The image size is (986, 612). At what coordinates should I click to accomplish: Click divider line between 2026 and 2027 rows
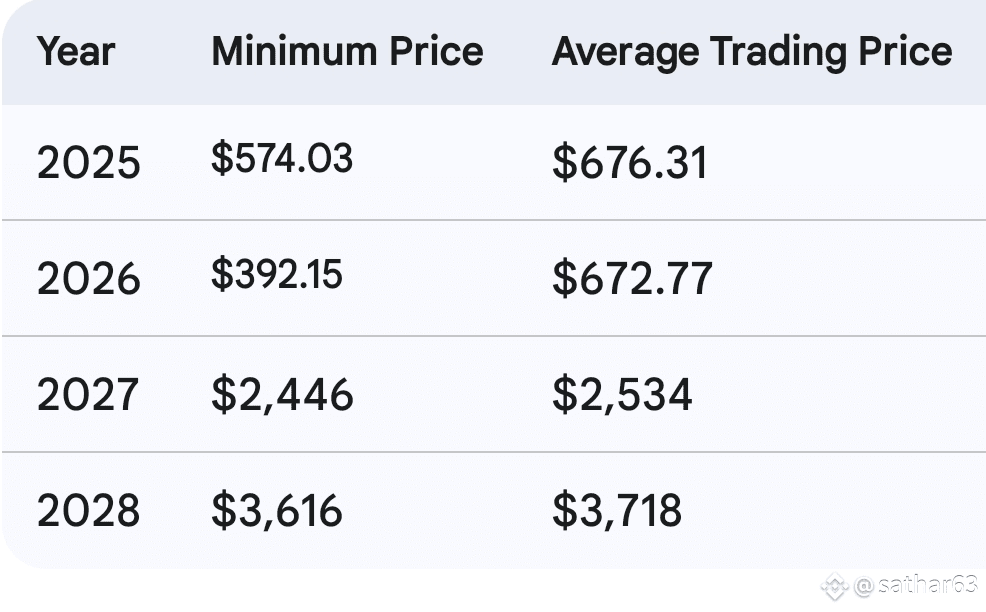pos(493,336)
